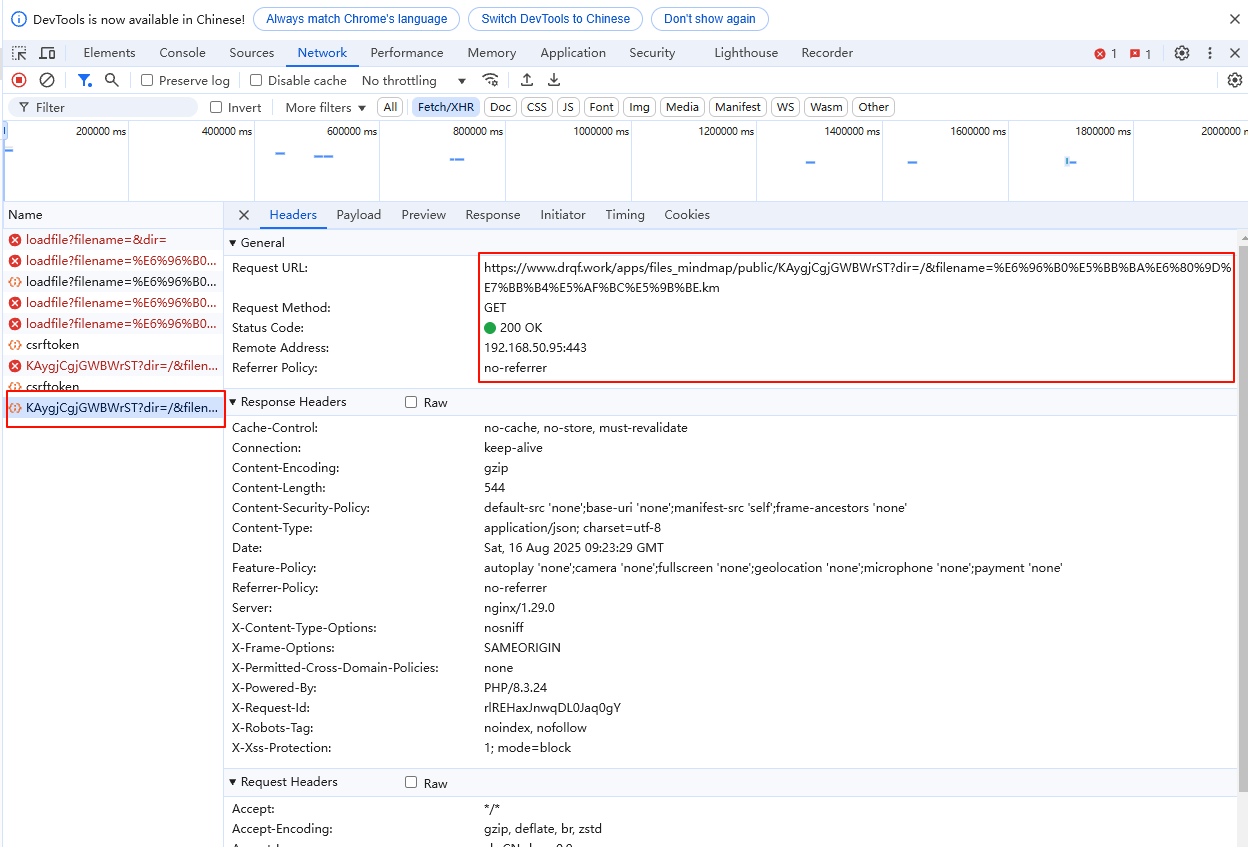
Task: Focus the Filter input field
Action: pyautogui.click(x=103, y=107)
